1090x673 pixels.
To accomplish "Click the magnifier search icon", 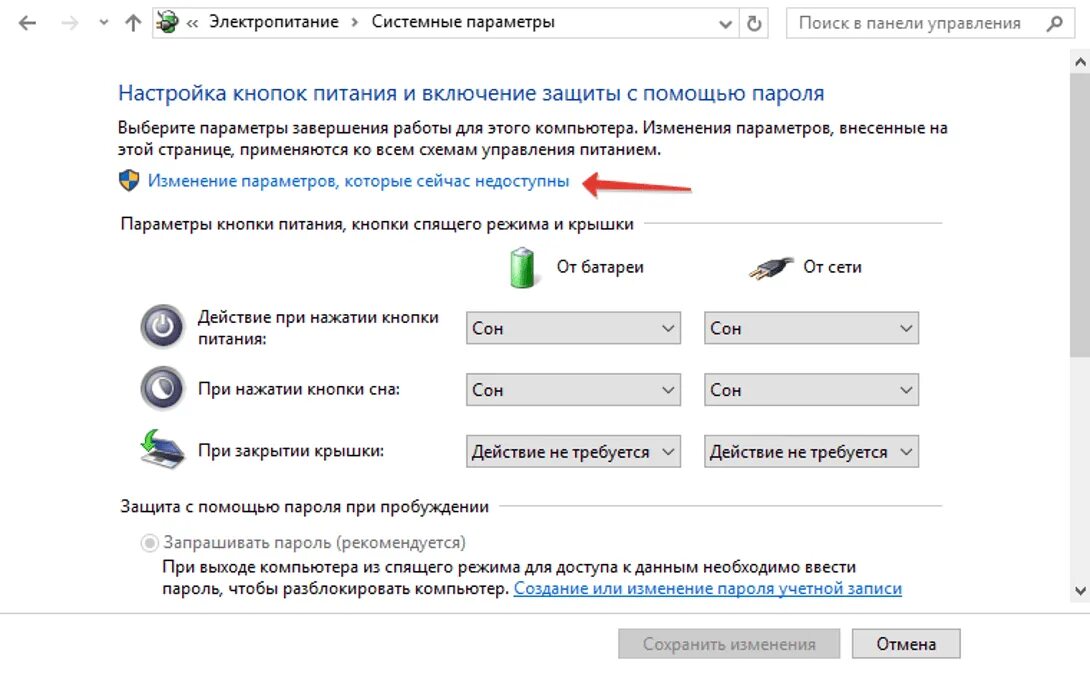I will point(1055,24).
